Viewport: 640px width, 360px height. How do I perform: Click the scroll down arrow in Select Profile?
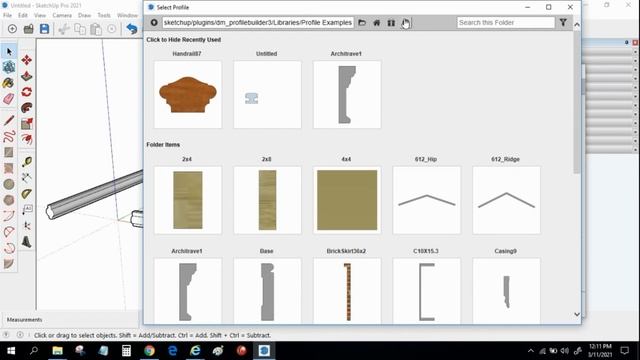(x=577, y=314)
